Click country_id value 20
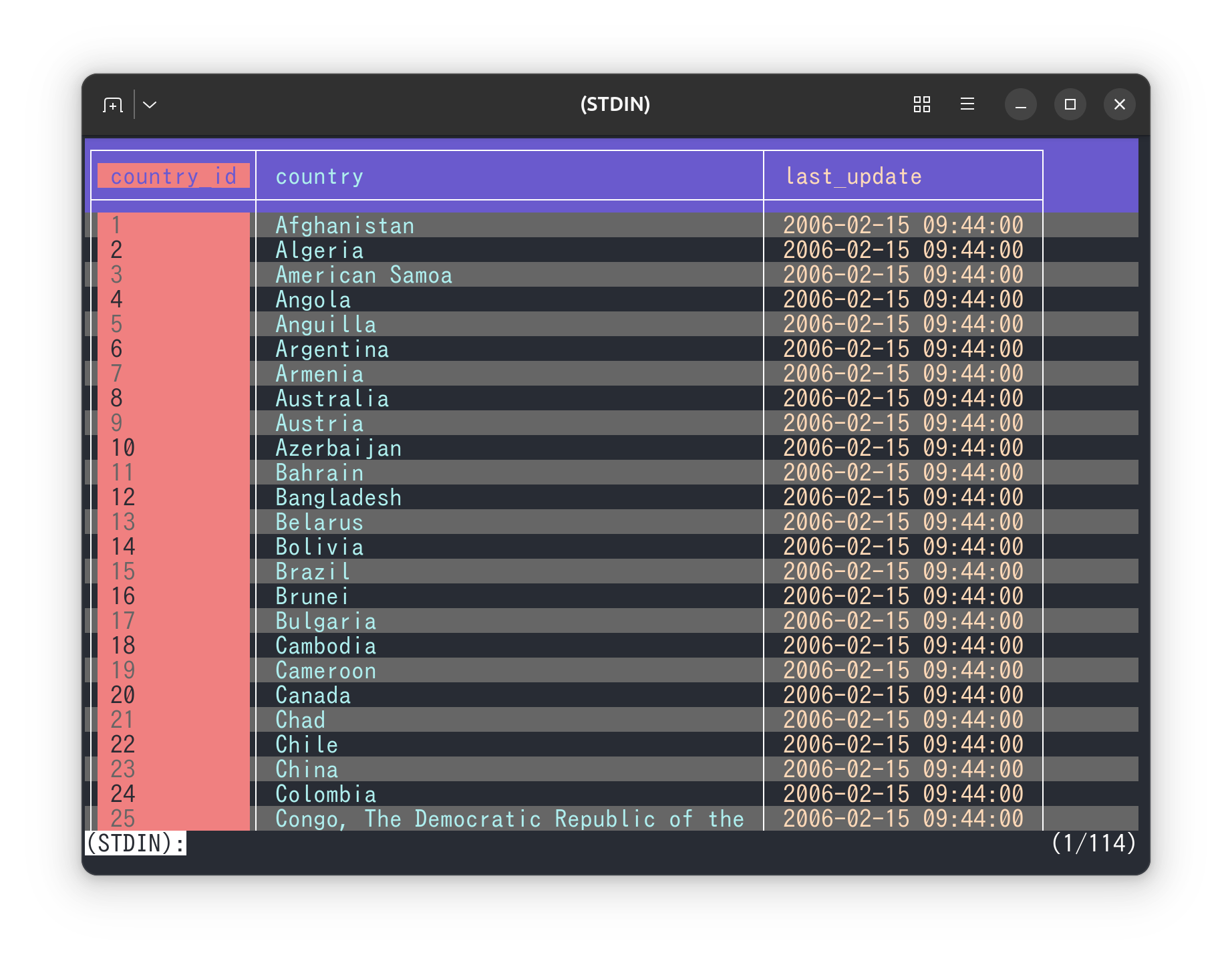The height and width of the screenshot is (965, 1232). click(x=123, y=695)
